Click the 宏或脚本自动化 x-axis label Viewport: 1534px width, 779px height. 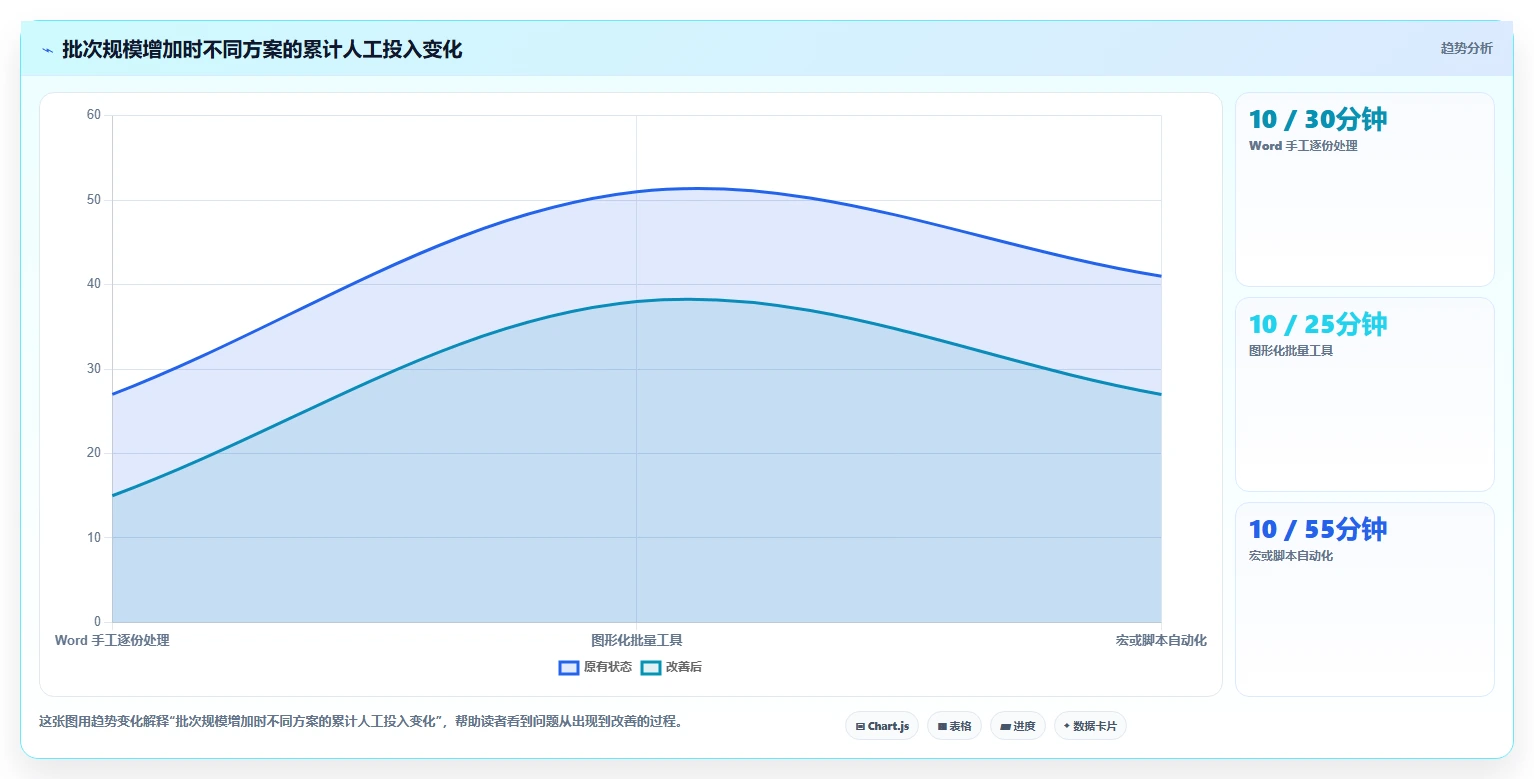tap(1161, 640)
